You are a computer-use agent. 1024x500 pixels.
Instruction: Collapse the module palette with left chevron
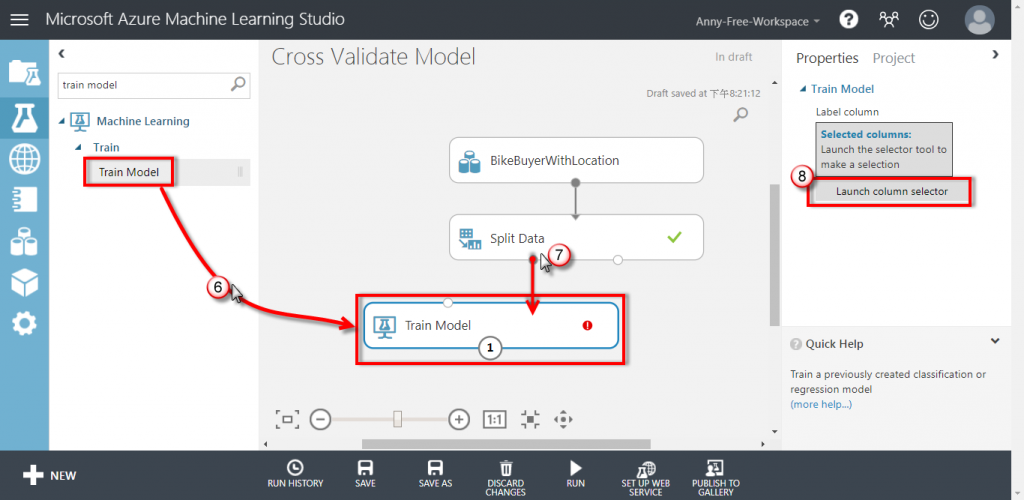coord(62,54)
